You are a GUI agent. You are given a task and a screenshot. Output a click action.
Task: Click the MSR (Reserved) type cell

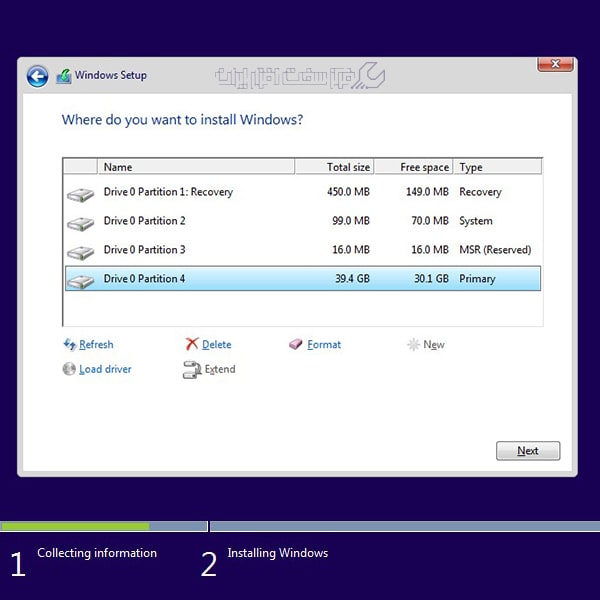point(495,250)
